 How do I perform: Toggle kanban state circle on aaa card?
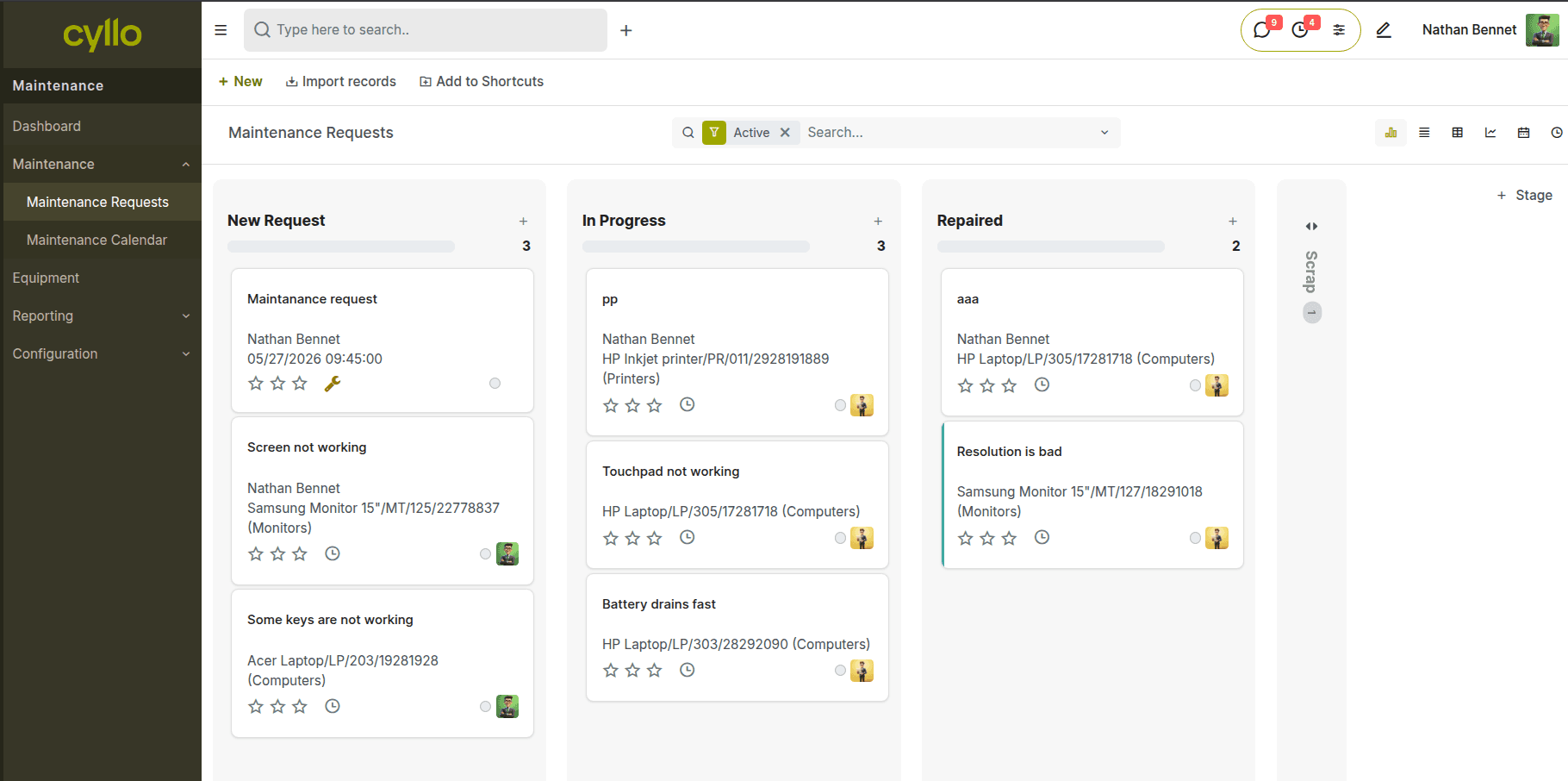click(1195, 385)
